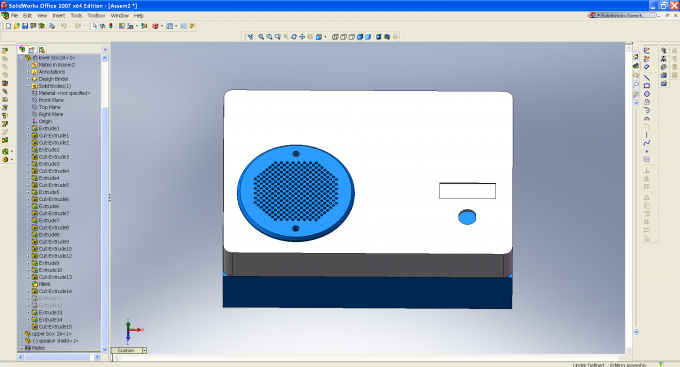This screenshot has height=367, width=680.
Task: Click the Save icon in toolbar
Action: click(25, 26)
